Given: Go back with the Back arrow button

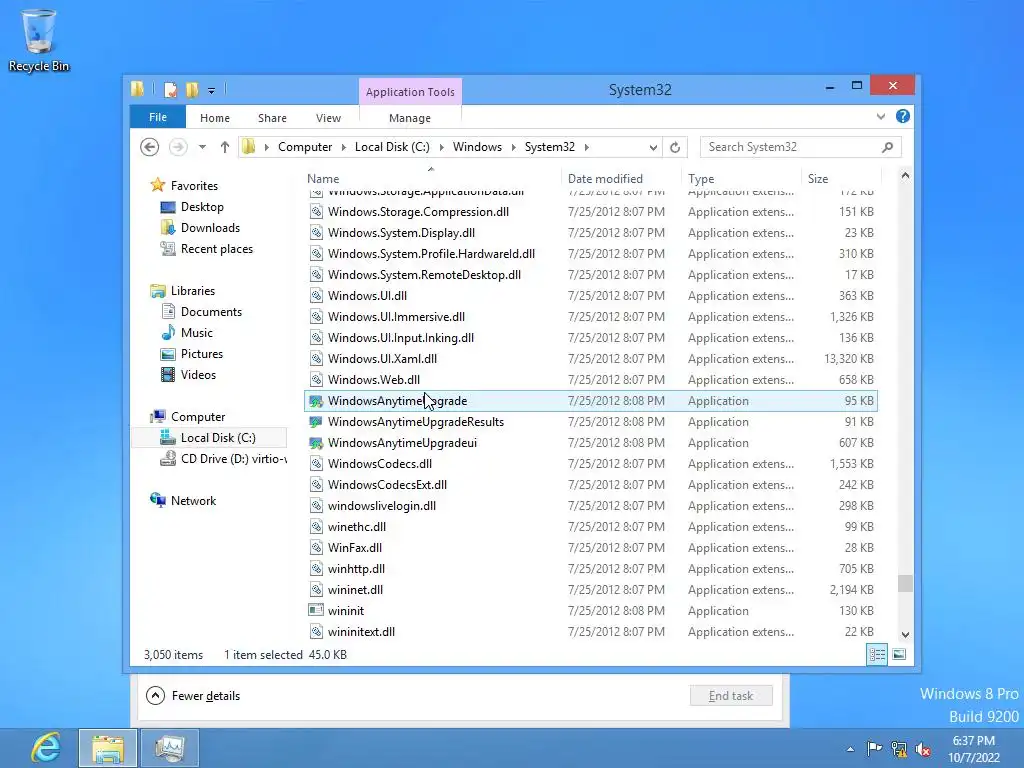Looking at the screenshot, I should click(x=150, y=147).
